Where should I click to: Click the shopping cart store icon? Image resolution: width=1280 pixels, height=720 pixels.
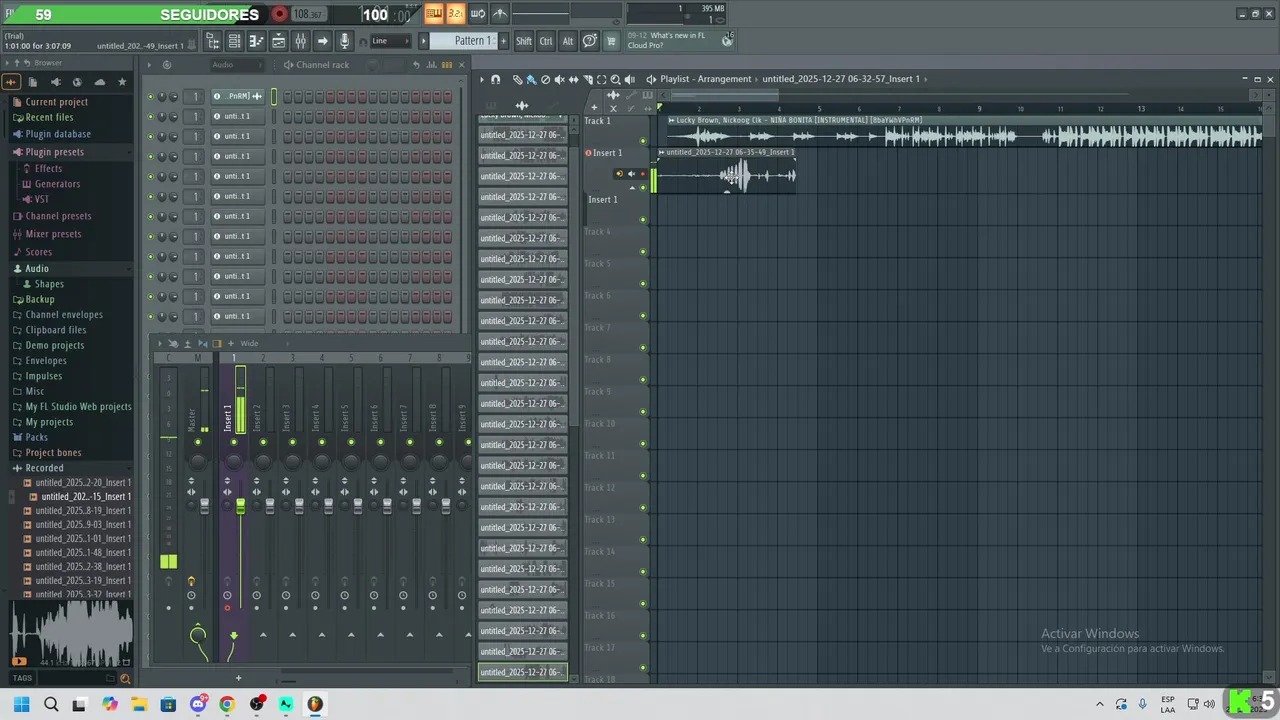[x=611, y=41]
